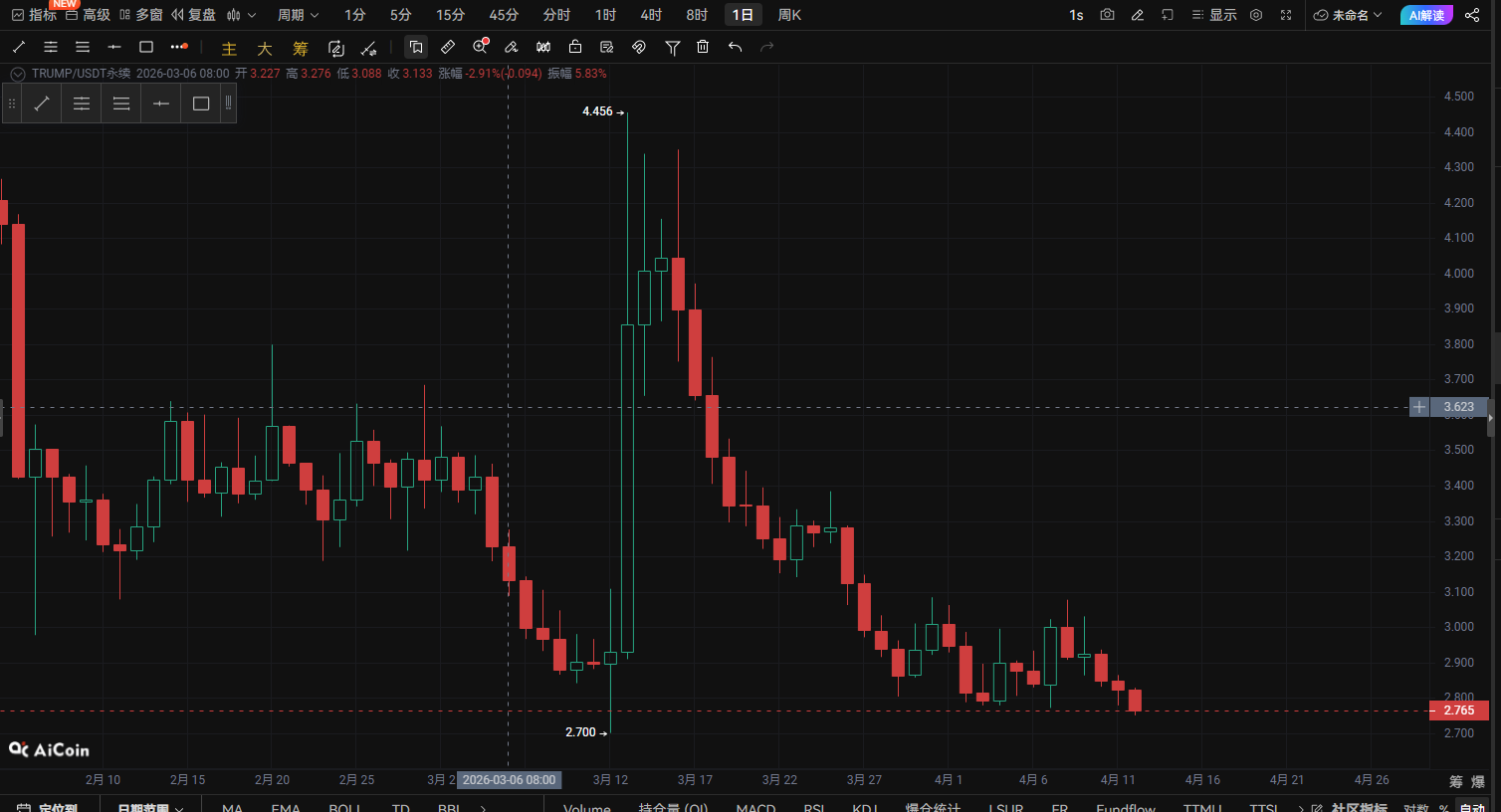
Task: Select the 45分 timeframe
Action: [x=504, y=15]
